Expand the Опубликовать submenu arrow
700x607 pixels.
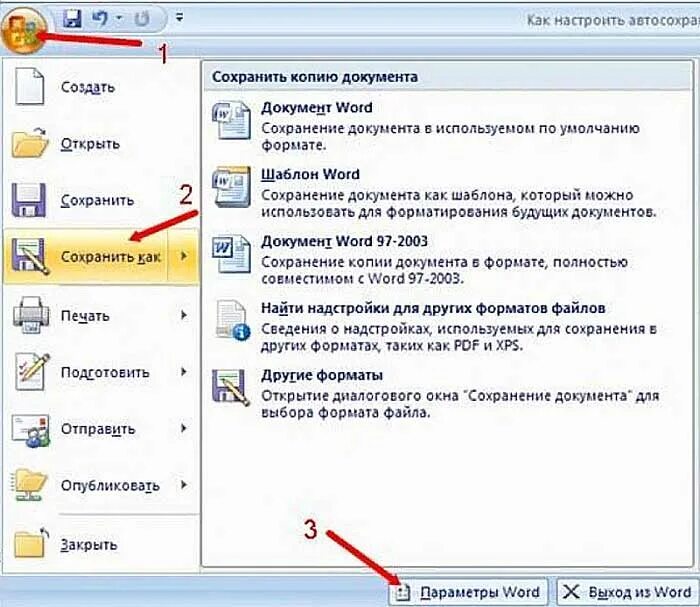coord(183,485)
